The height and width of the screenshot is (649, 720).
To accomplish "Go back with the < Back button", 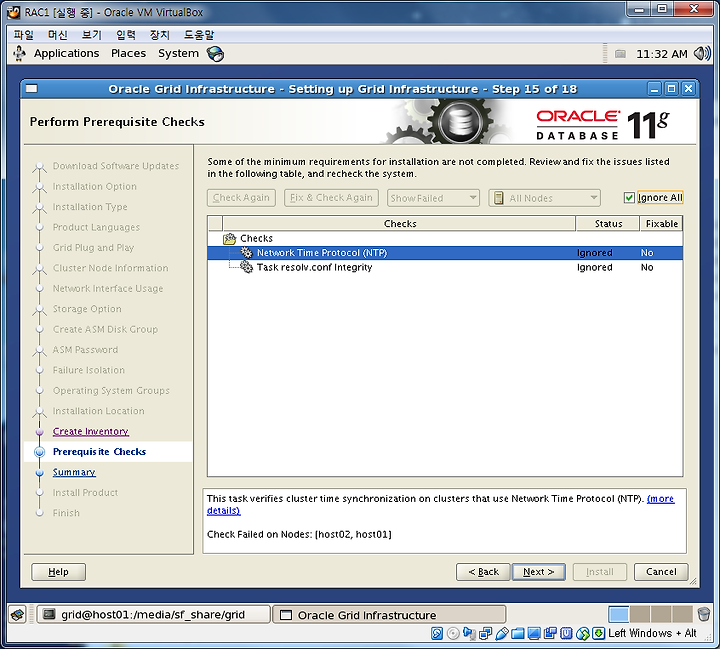I will [483, 572].
